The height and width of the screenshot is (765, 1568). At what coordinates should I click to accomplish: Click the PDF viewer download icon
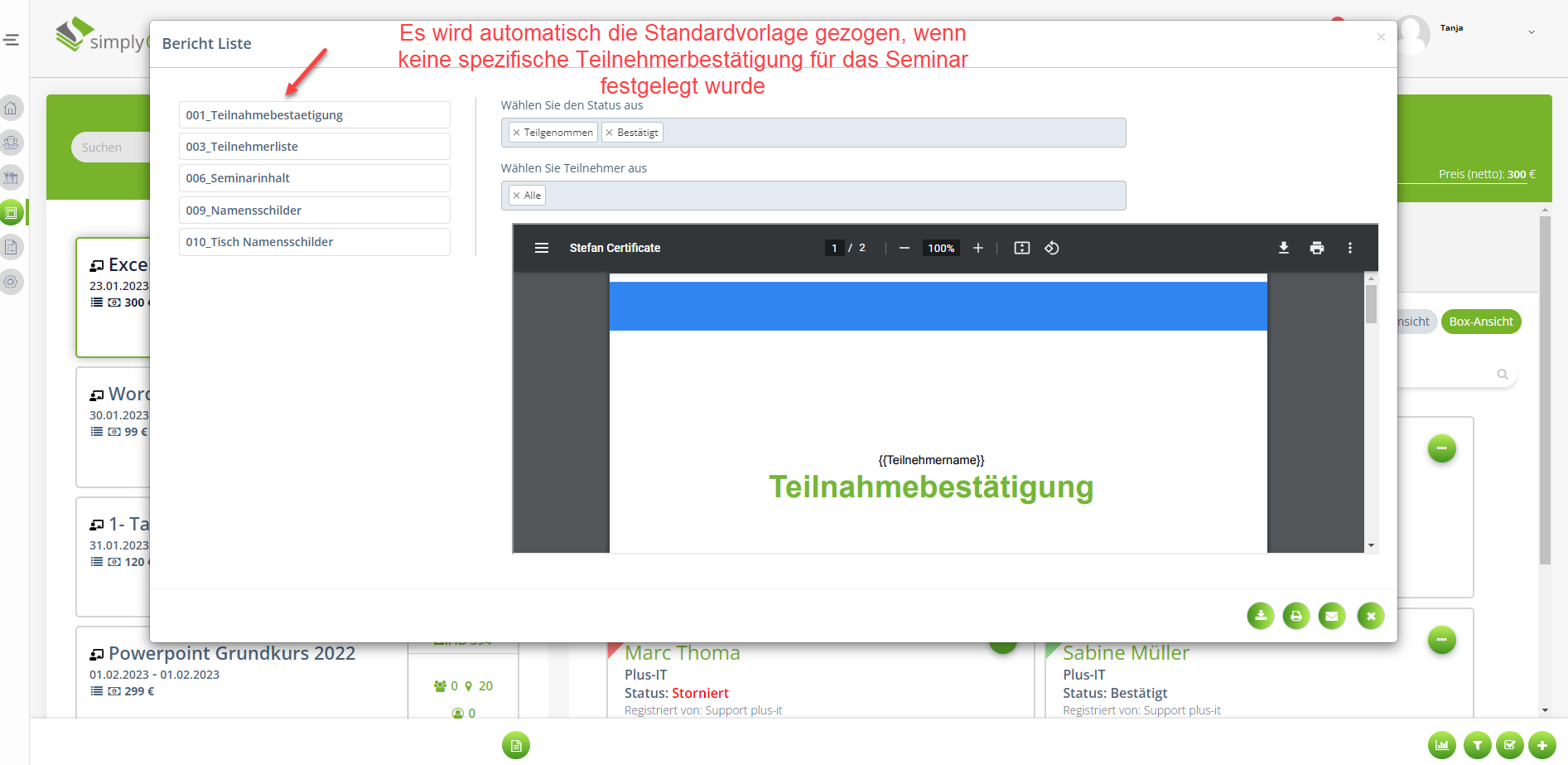[1283, 248]
